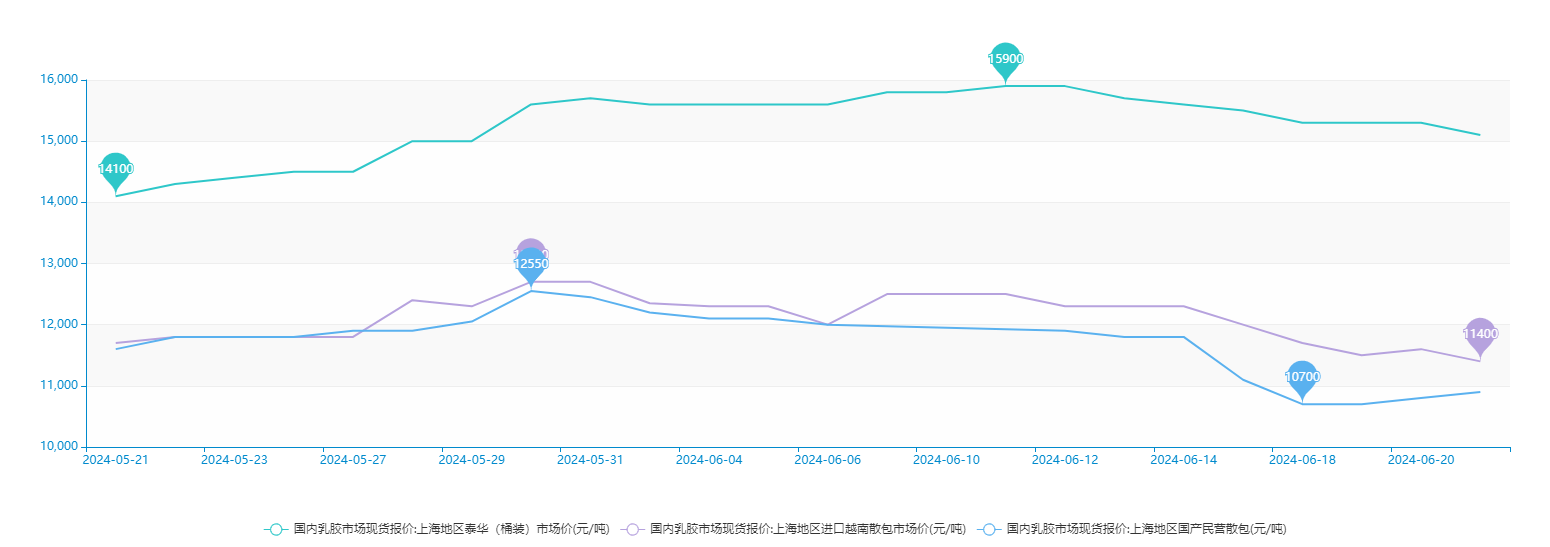The height and width of the screenshot is (547, 1550).
Task: Click the teal legend circle icon
Action: coord(276,529)
